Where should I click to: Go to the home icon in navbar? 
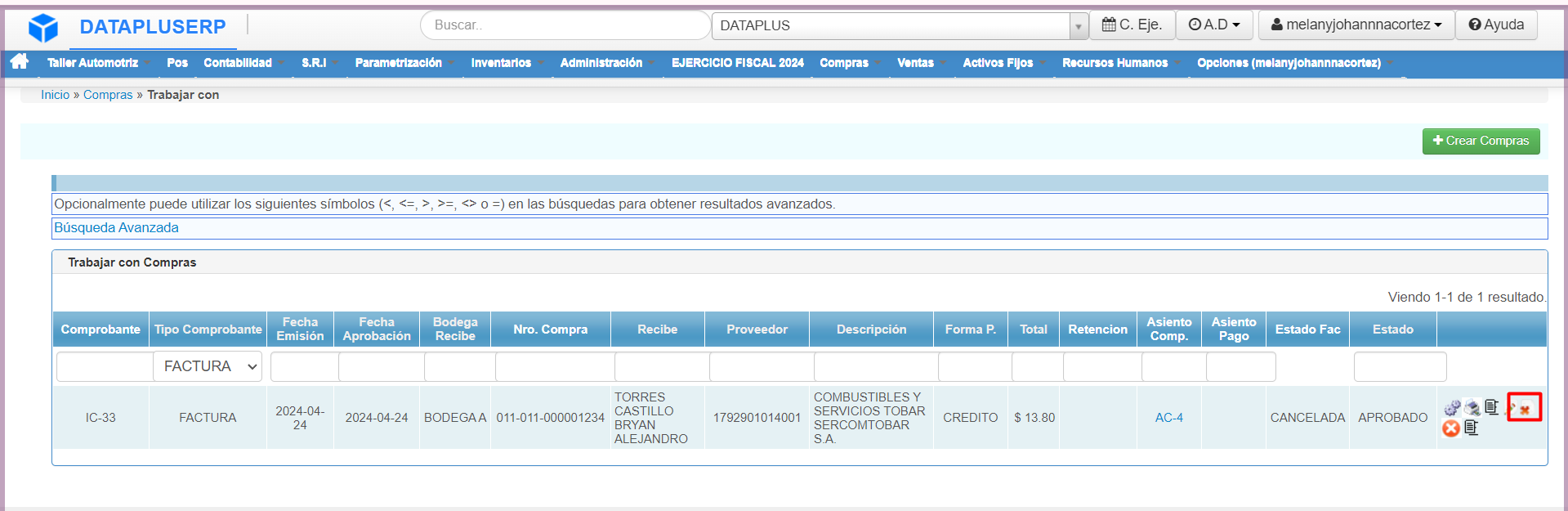coord(20,62)
